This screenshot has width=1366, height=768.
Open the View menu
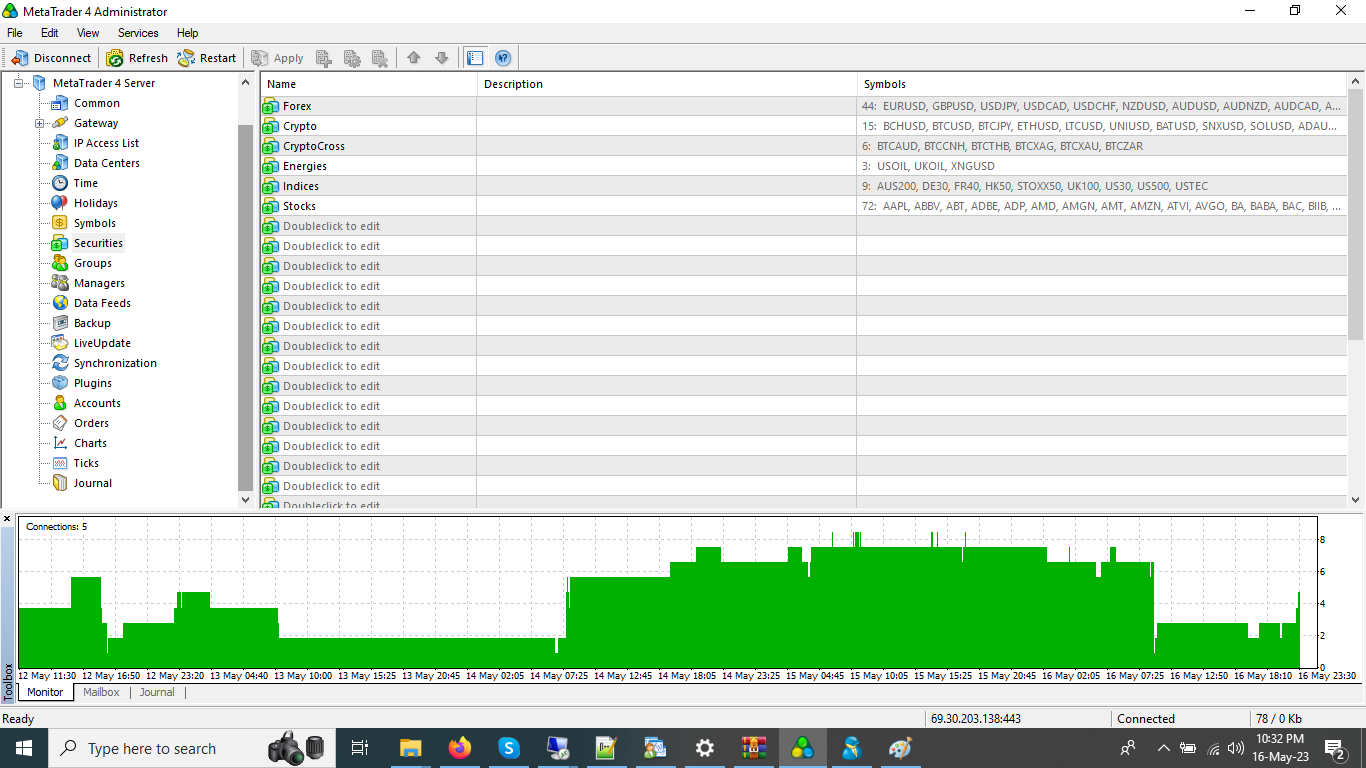click(88, 33)
